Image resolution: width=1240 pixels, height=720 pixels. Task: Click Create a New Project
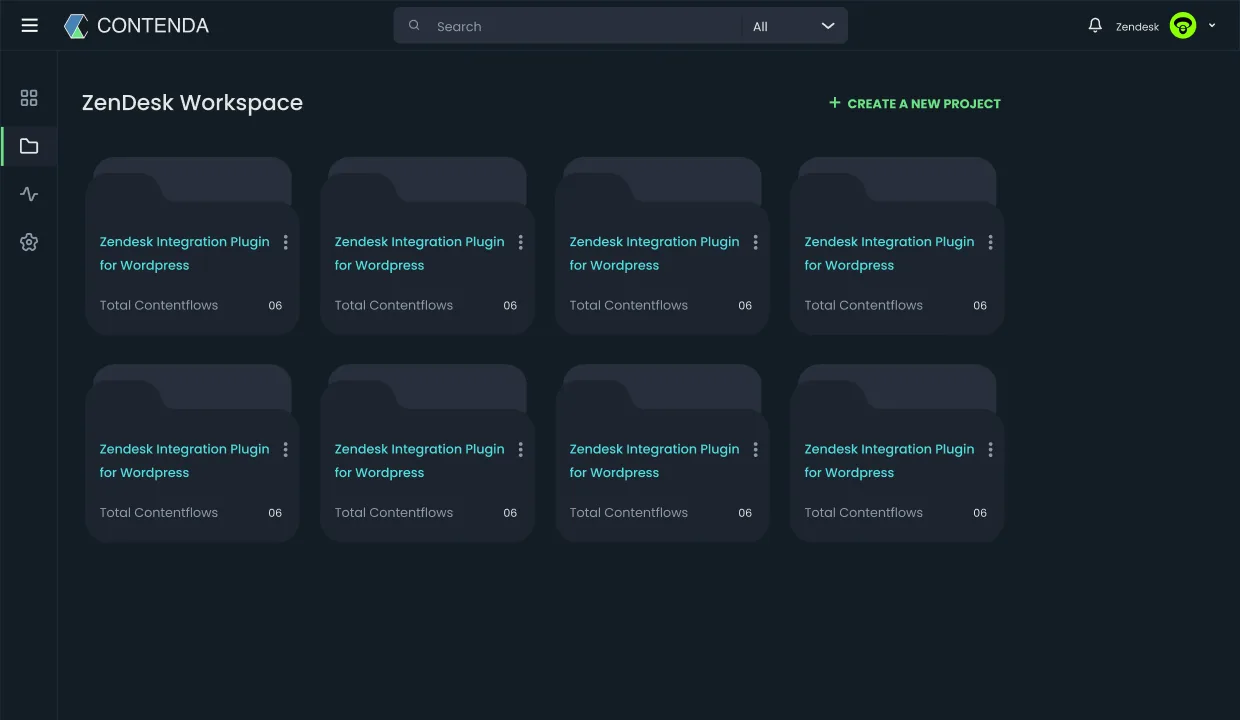point(915,103)
